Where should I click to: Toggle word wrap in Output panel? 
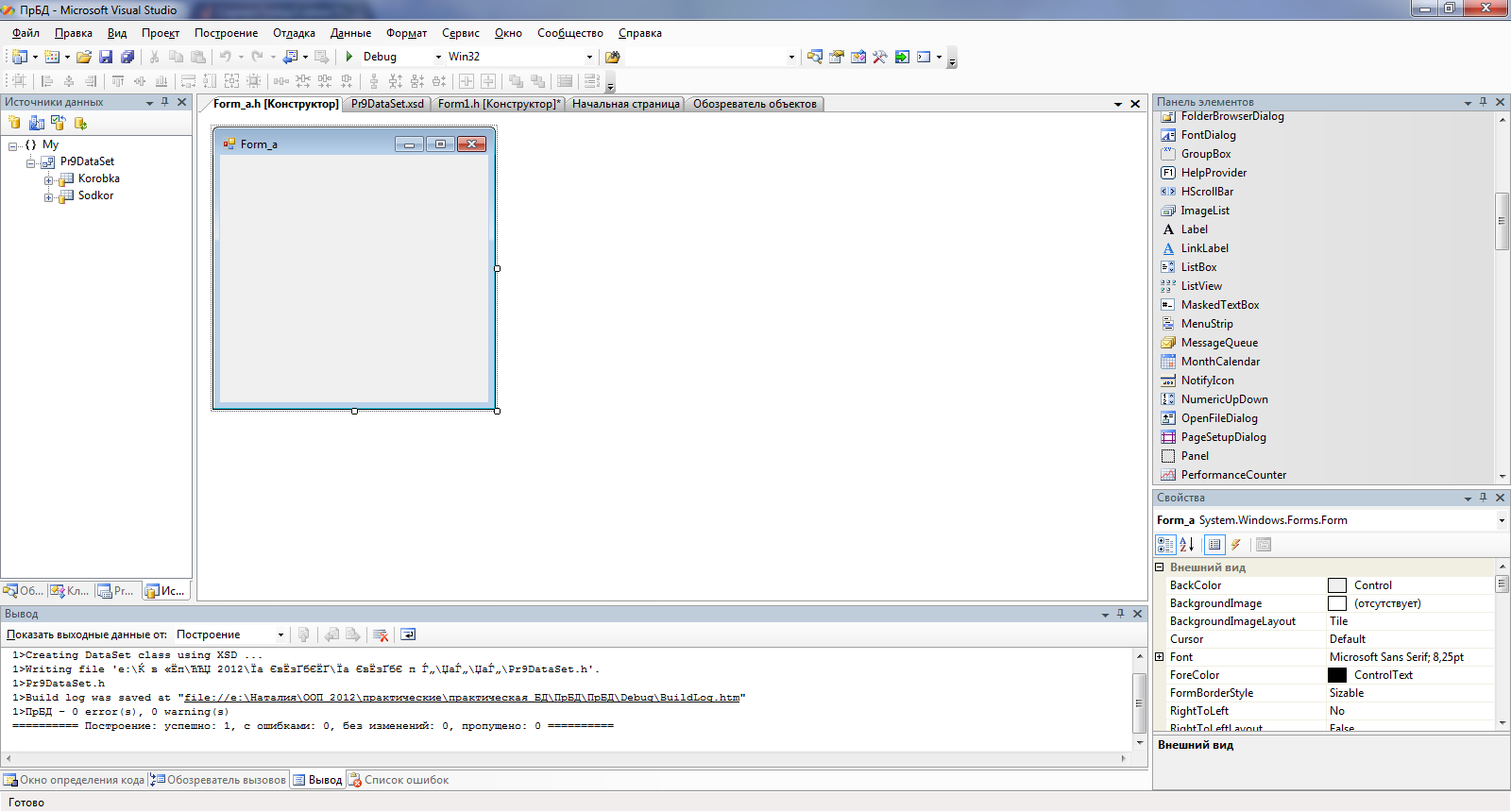[408, 634]
